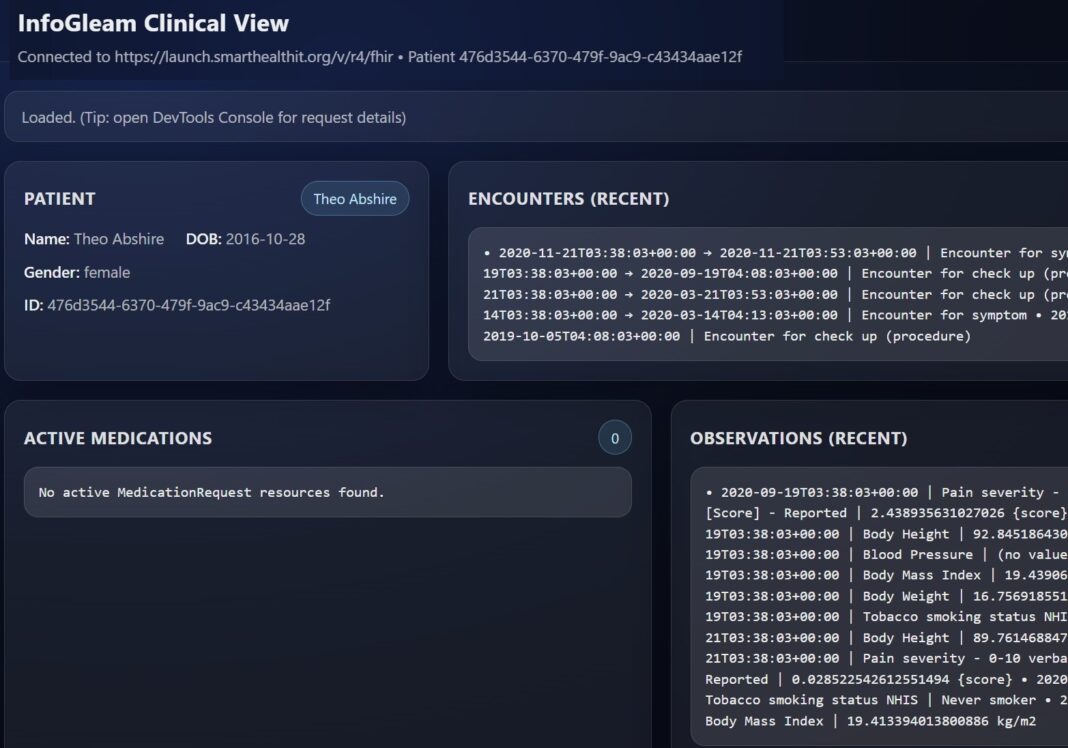Screen dimensions: 1068x748
Task: Click the Blood Pressure no value observation
Action: click(x=886, y=555)
